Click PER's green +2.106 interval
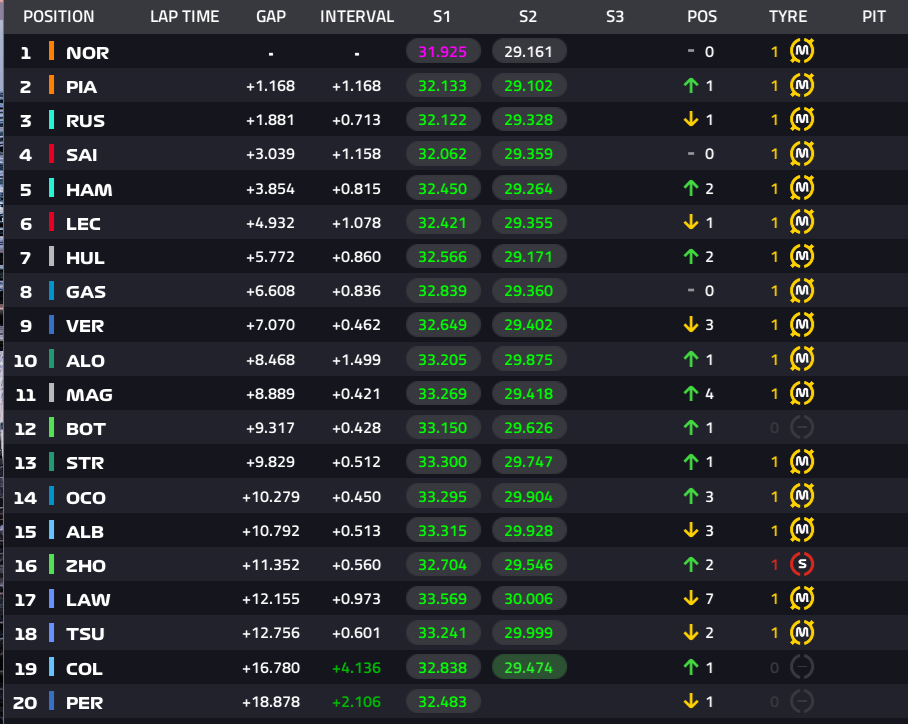This screenshot has width=908, height=724. [356, 702]
